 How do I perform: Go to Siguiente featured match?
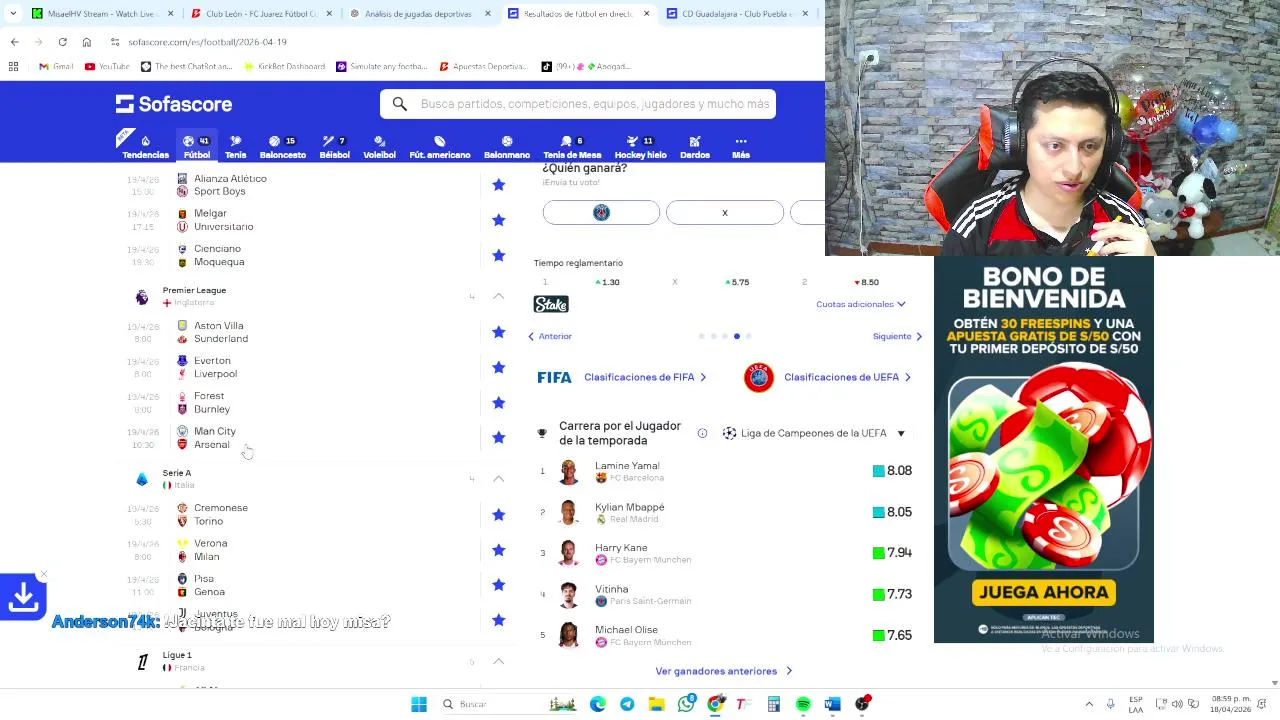897,336
